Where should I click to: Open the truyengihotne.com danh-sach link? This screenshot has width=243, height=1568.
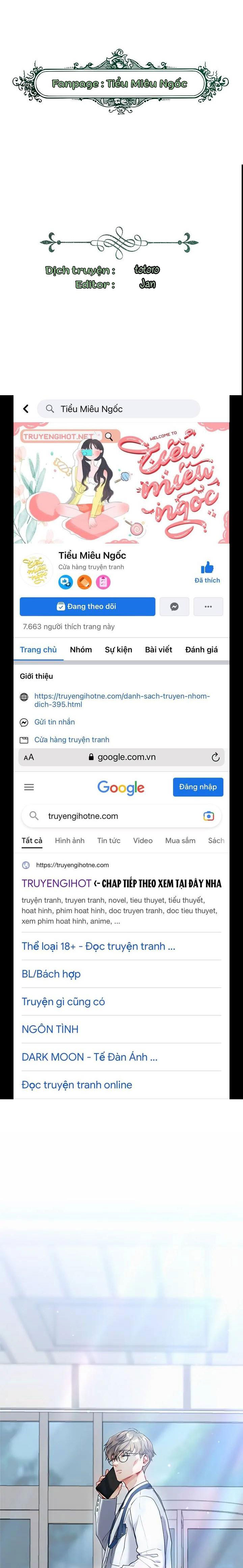tap(122, 700)
